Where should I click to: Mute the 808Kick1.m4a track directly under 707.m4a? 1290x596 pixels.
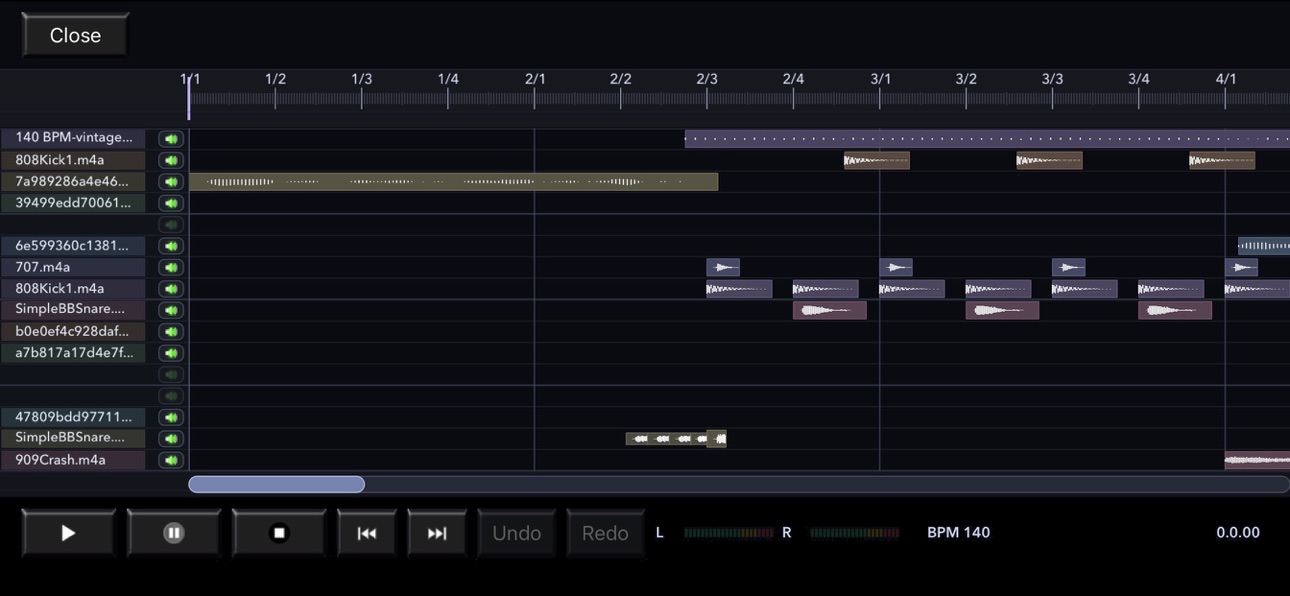(171, 289)
